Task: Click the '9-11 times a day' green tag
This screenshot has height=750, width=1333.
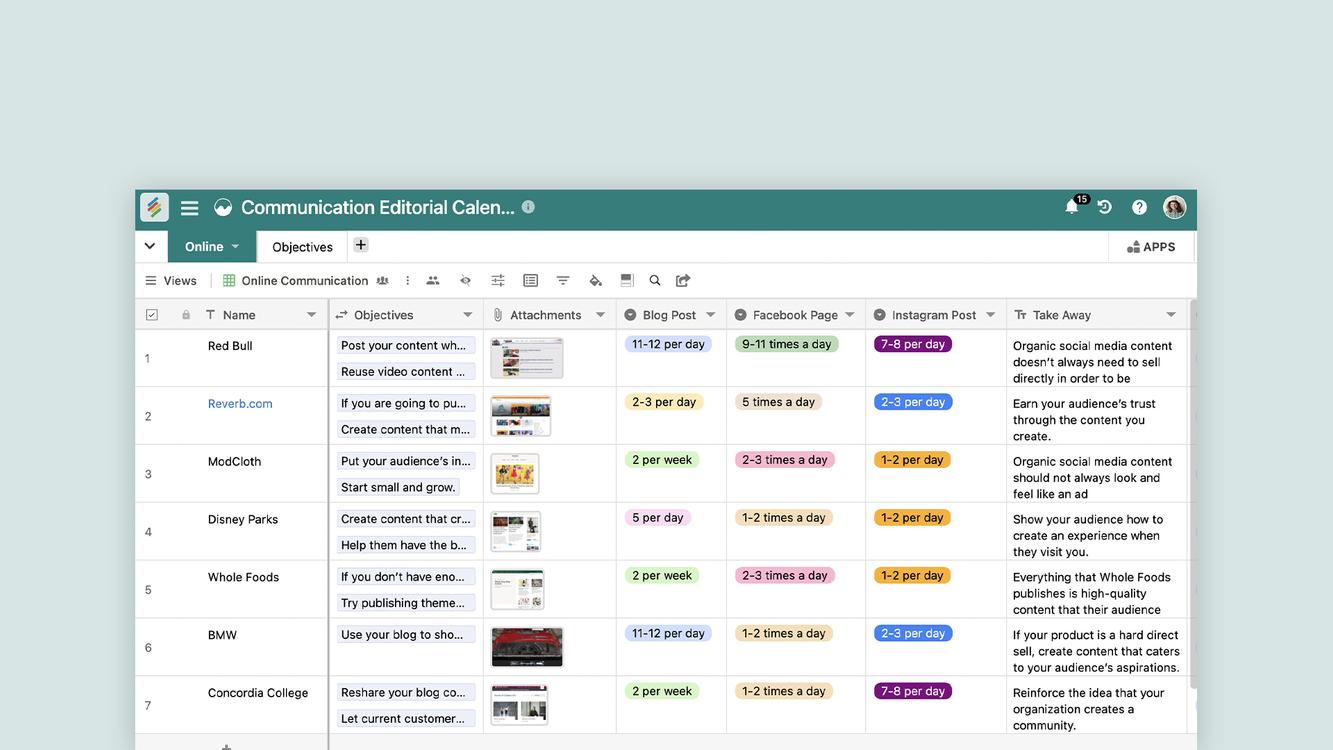Action: tap(786, 344)
